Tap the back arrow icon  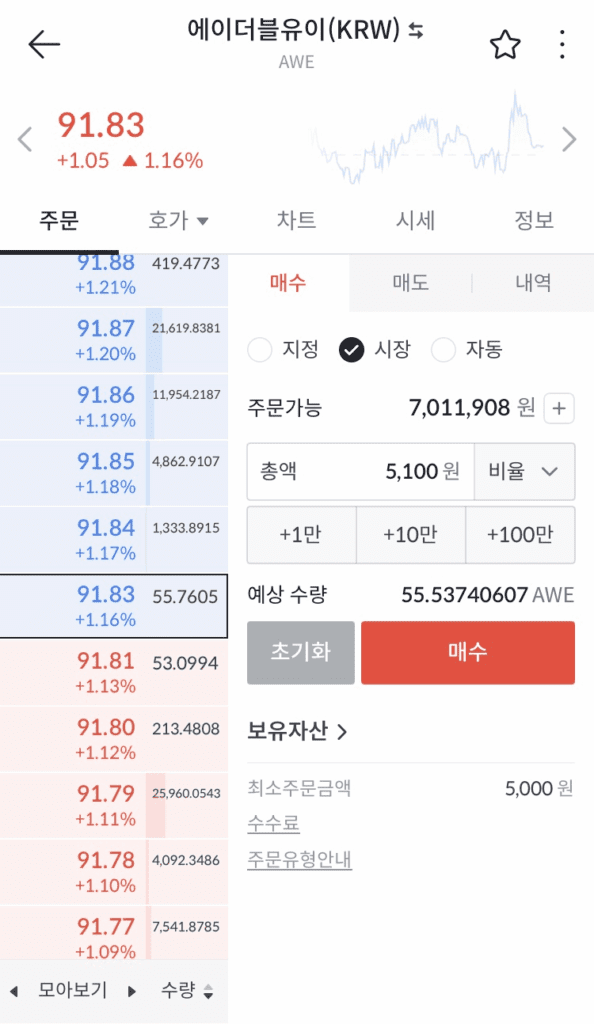click(44, 44)
